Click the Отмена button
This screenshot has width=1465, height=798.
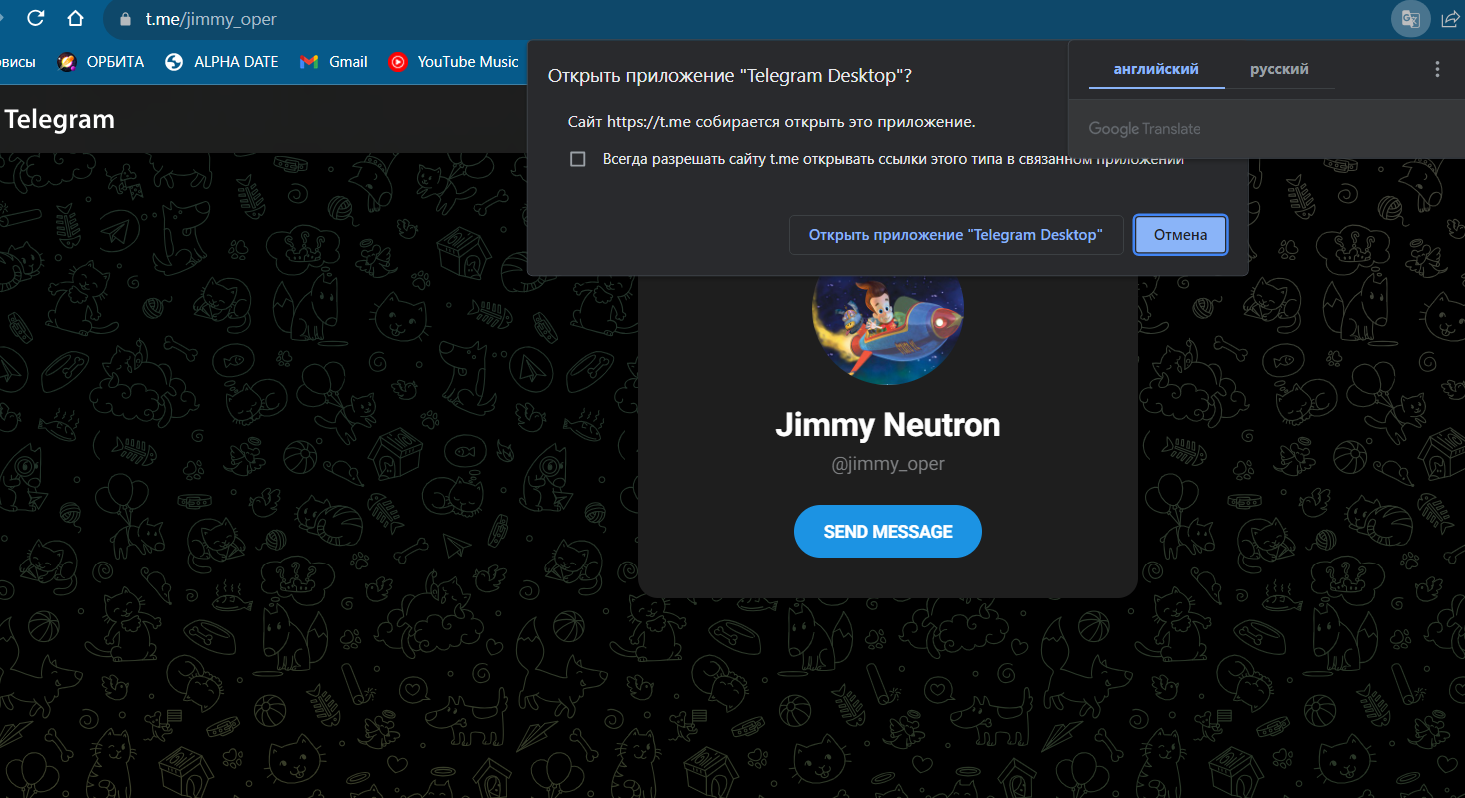point(1180,235)
